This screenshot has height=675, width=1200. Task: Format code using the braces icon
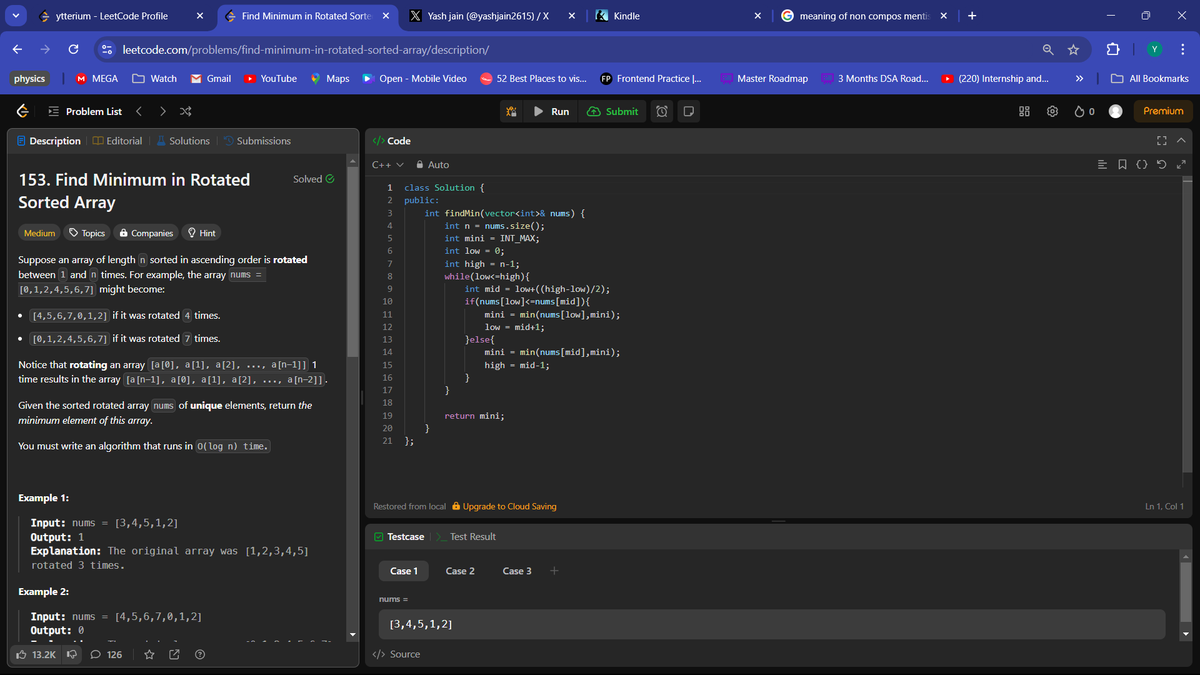click(1141, 163)
